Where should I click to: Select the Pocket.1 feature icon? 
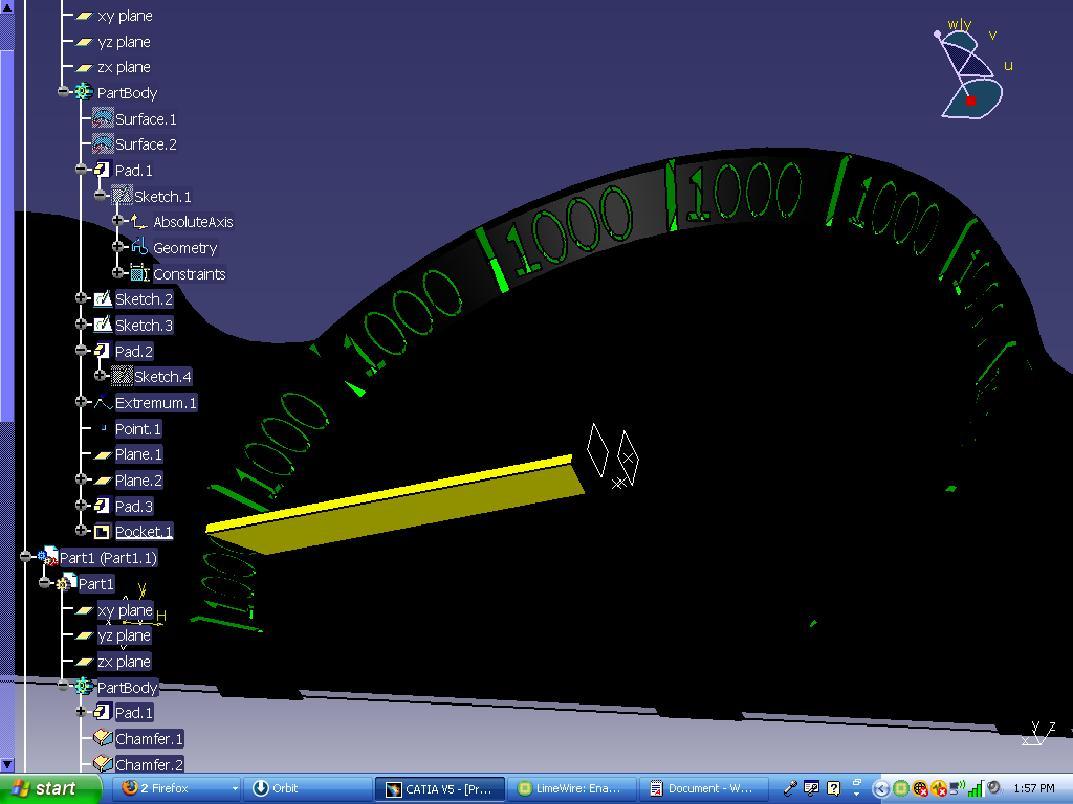pyautogui.click(x=102, y=532)
